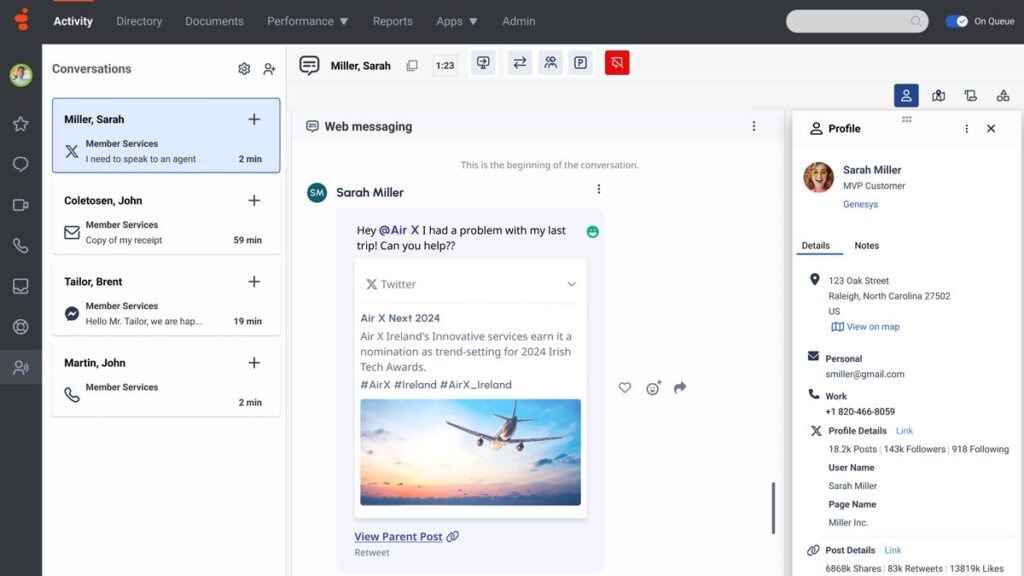
Task: Click the View on map link
Action: pyautogui.click(x=872, y=327)
